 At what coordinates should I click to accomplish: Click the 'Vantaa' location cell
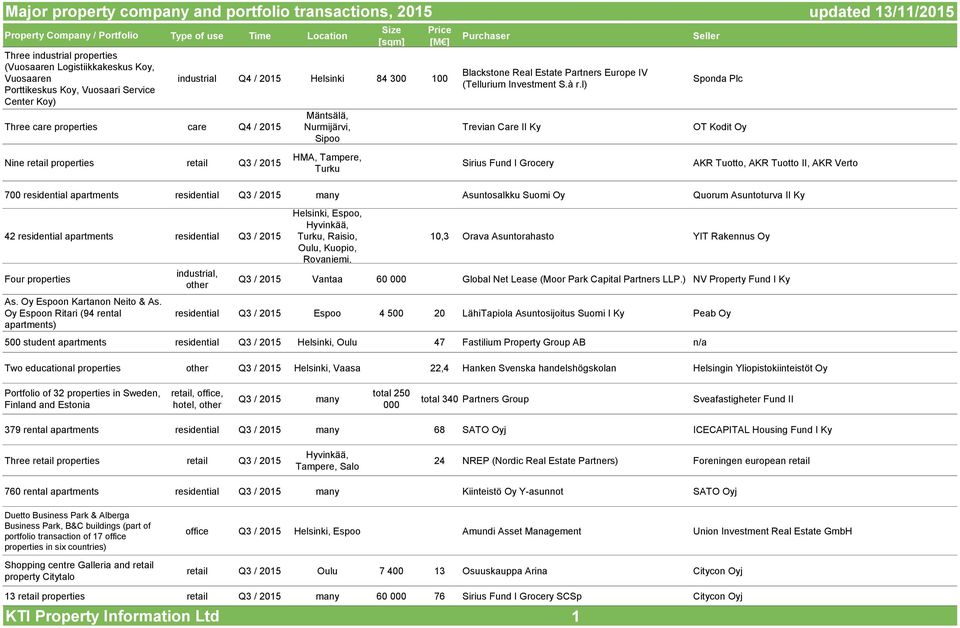point(327,279)
